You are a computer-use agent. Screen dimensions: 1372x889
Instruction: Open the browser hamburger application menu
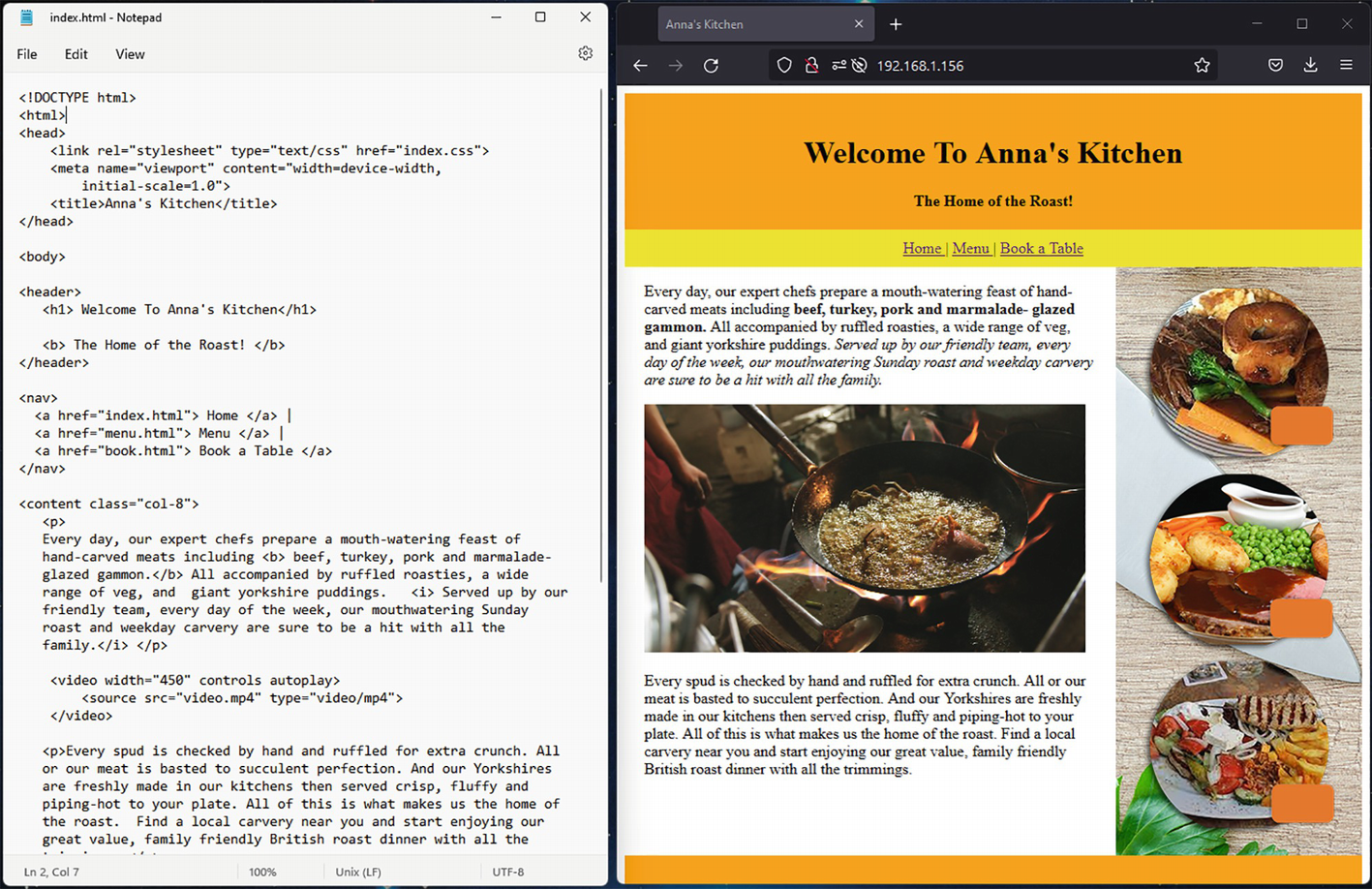point(1346,66)
